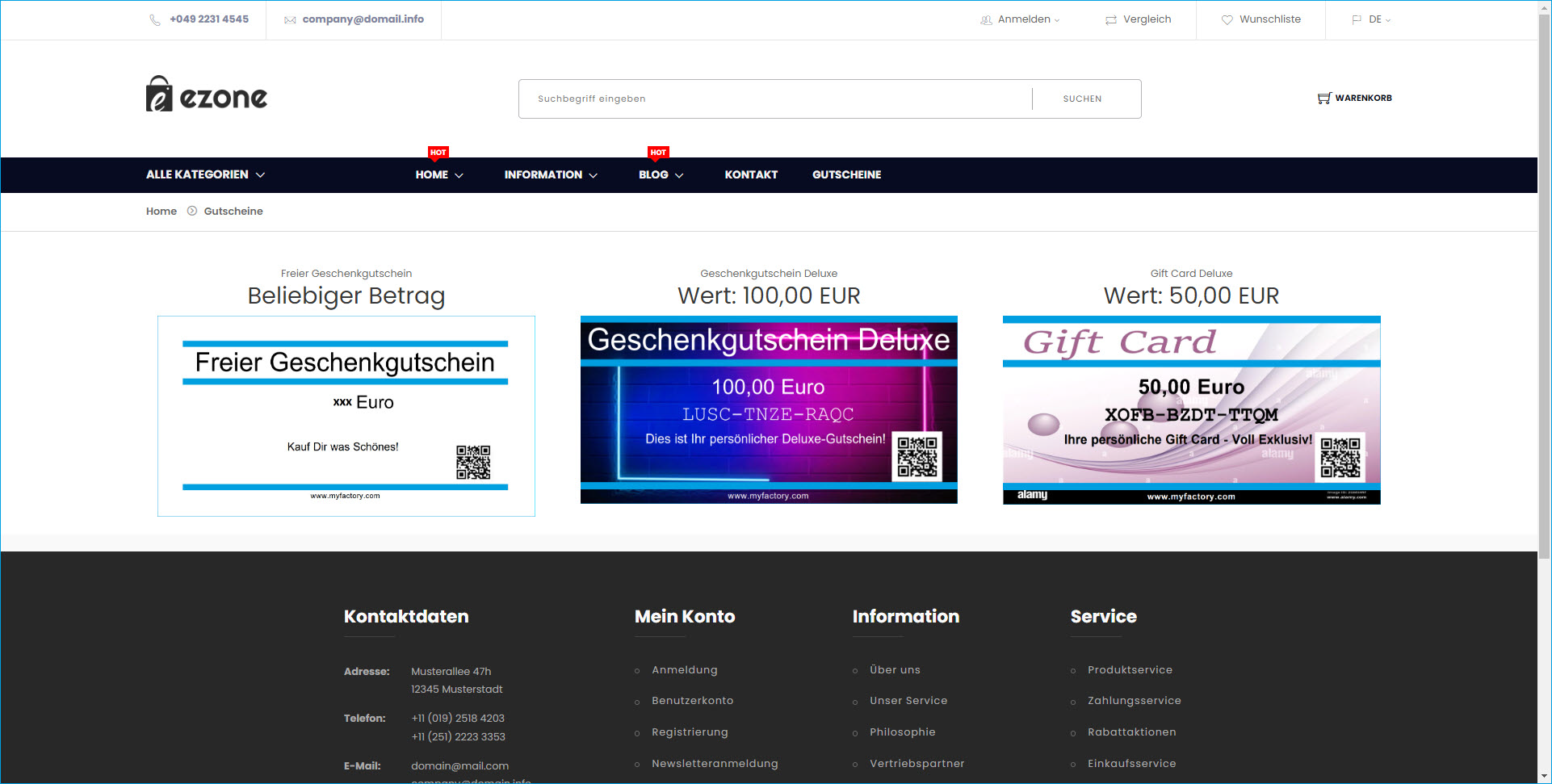This screenshot has height=784, width=1552.
Task: Click the SUCHEN search button
Action: (x=1083, y=99)
